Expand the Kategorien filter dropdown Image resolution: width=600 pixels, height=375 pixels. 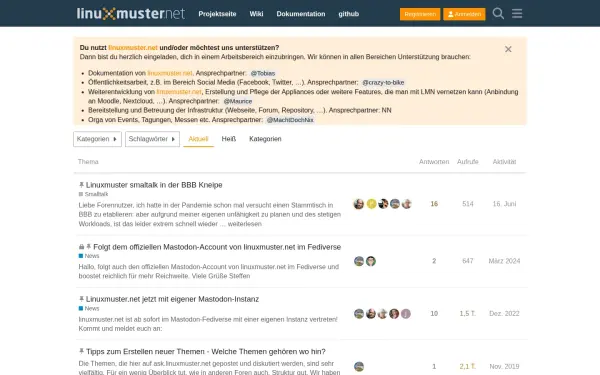[x=97, y=139]
